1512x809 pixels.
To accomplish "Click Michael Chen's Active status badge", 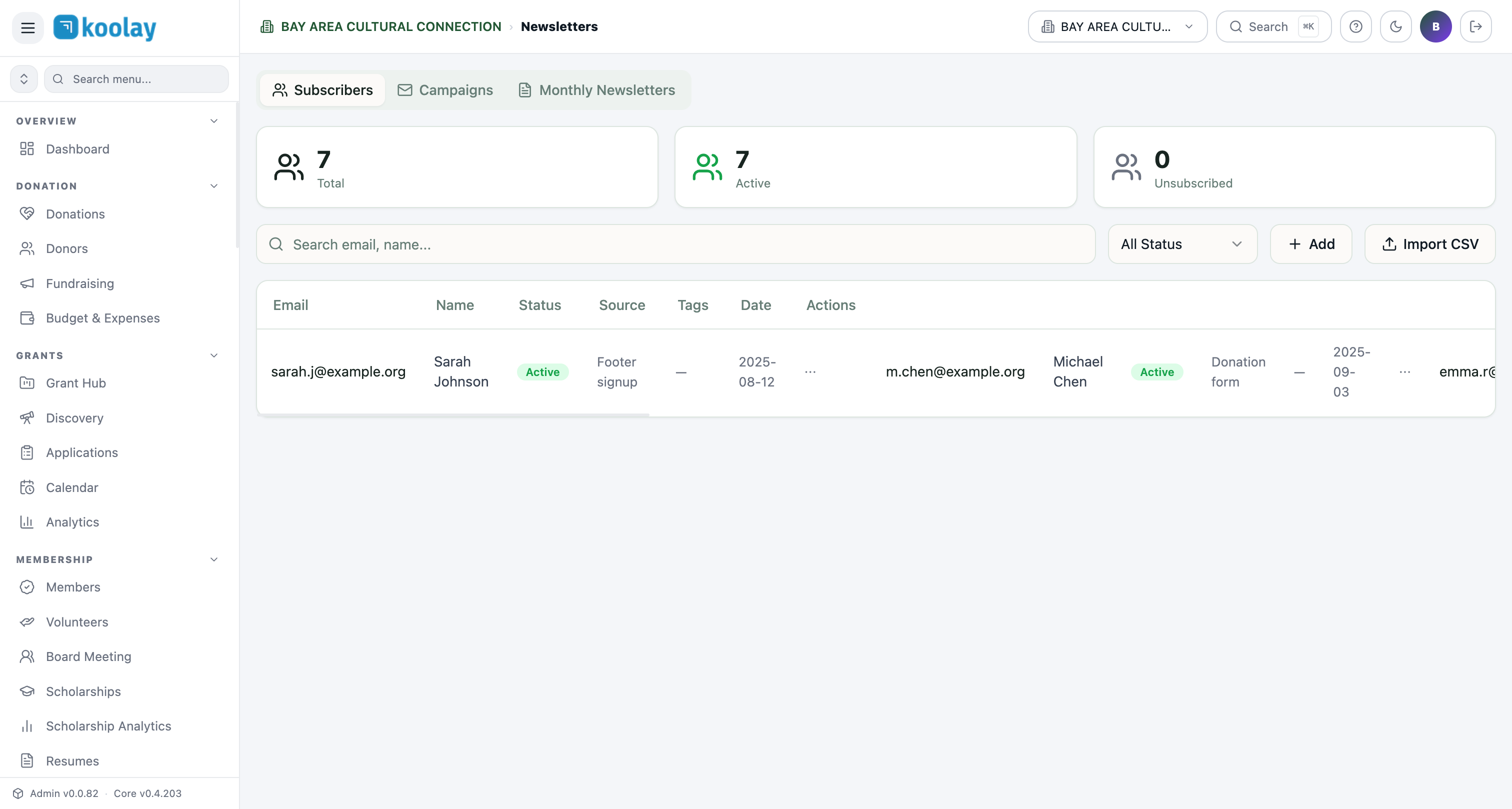I will click(x=1156, y=372).
